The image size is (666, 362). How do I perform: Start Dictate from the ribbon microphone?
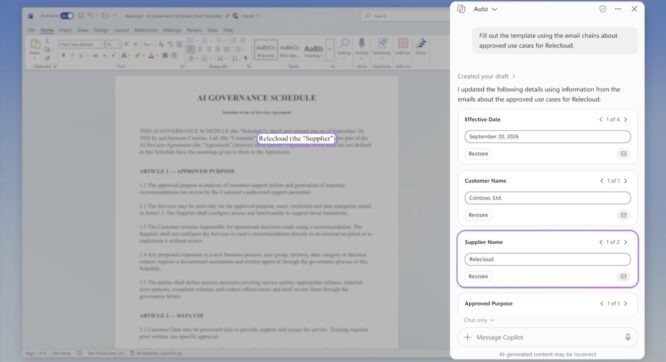361,47
